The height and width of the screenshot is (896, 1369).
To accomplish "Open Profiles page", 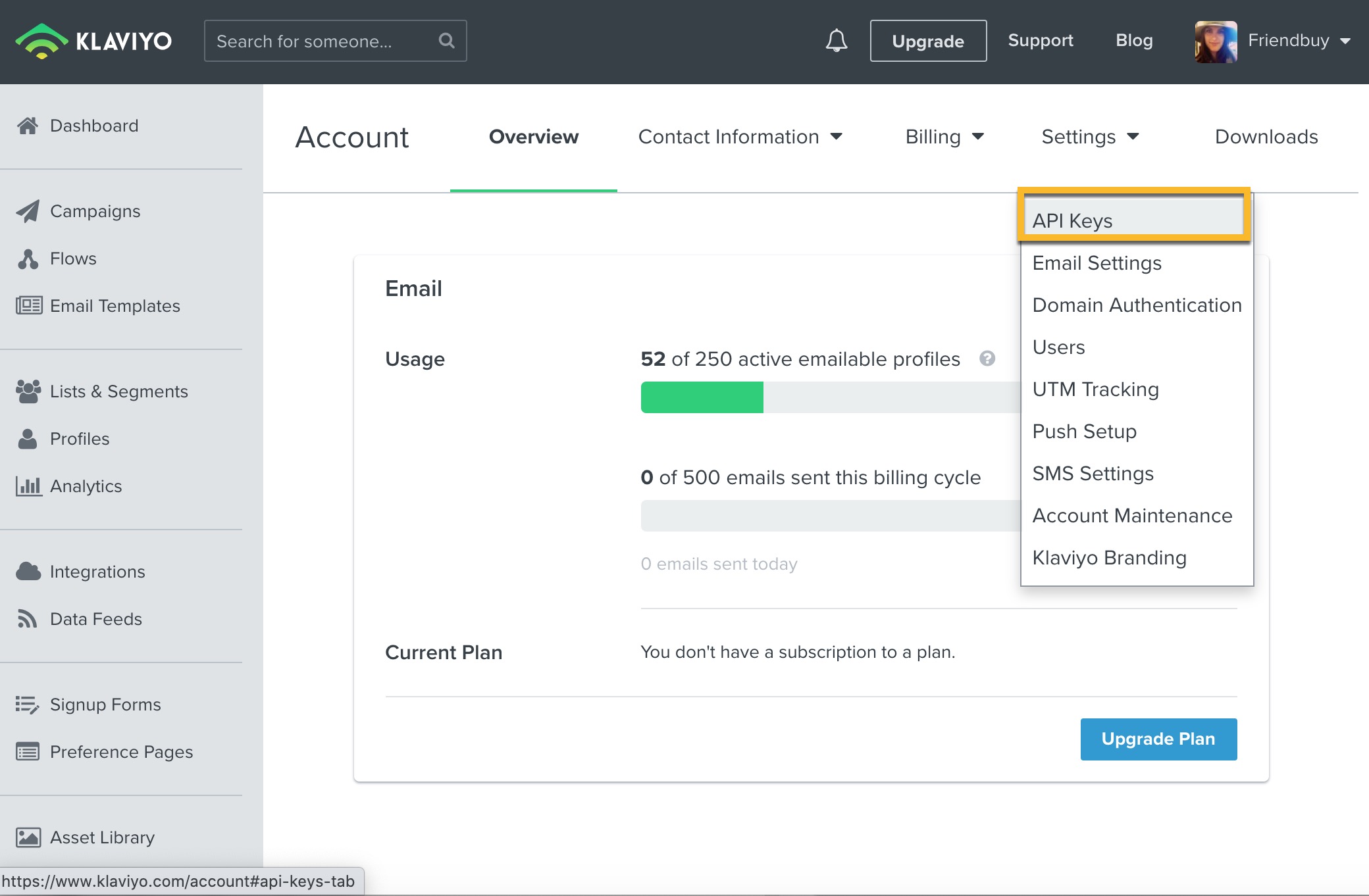I will [x=80, y=439].
